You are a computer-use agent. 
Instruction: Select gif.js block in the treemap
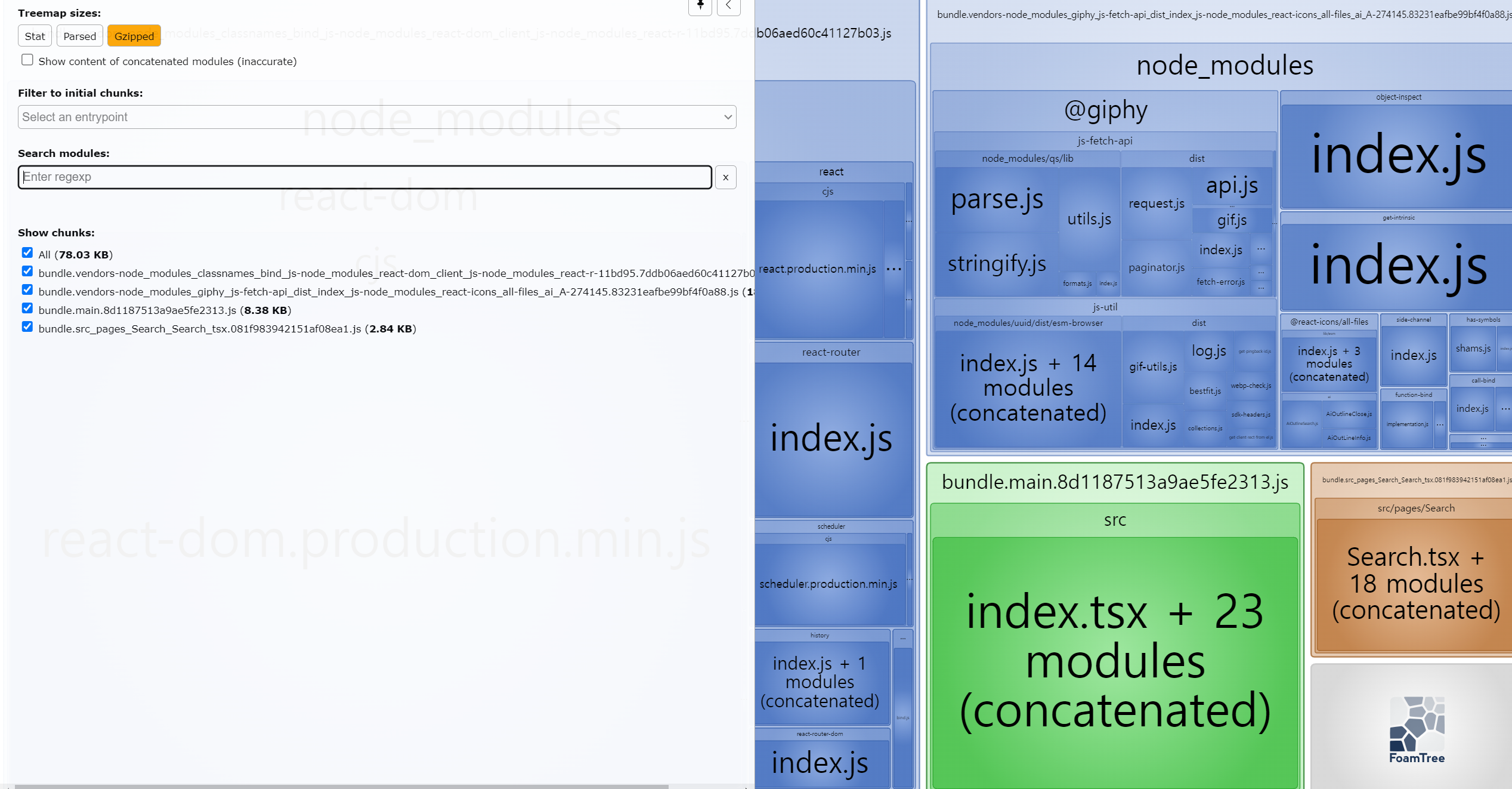coord(1232,220)
